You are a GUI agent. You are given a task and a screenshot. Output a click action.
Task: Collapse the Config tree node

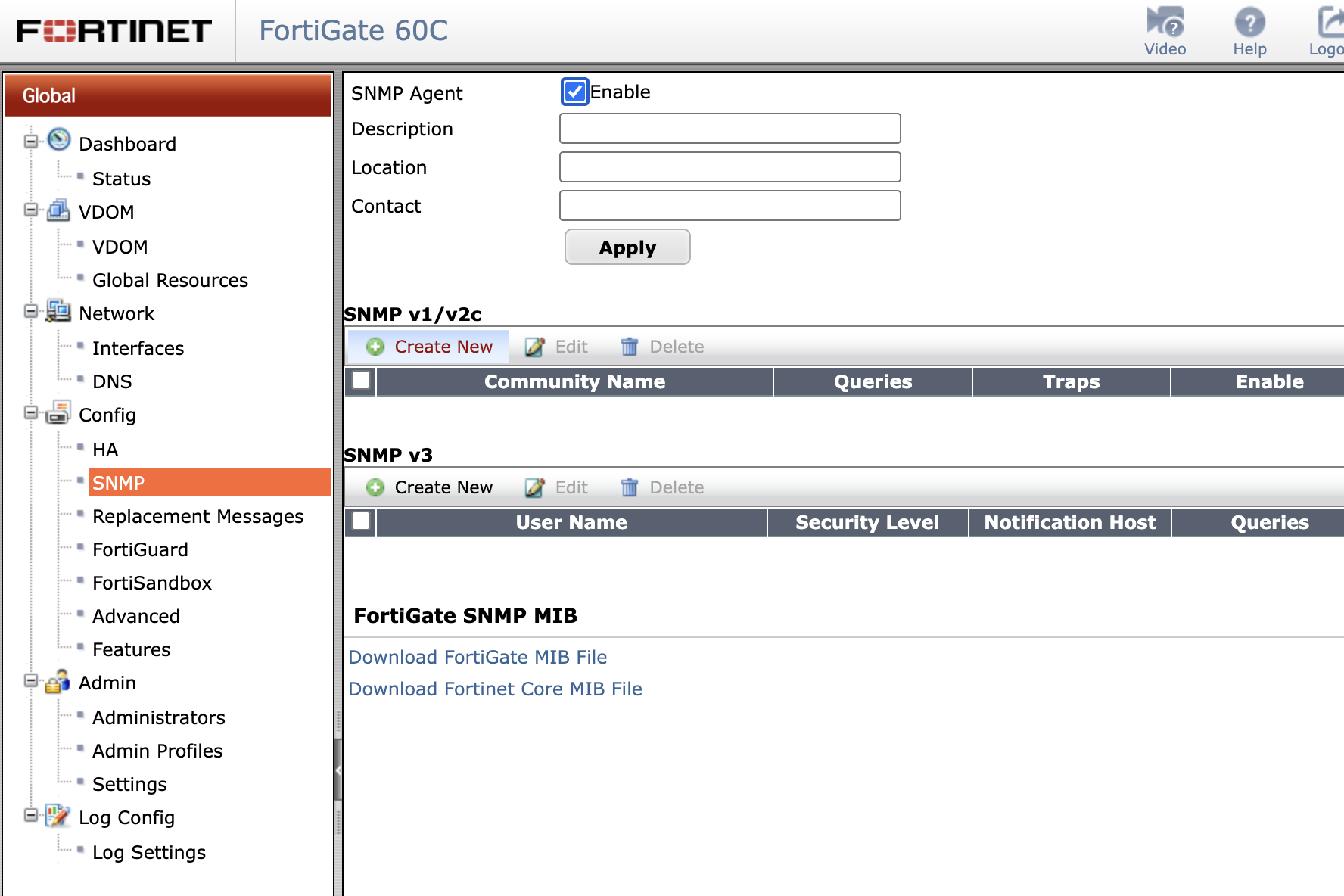point(31,412)
